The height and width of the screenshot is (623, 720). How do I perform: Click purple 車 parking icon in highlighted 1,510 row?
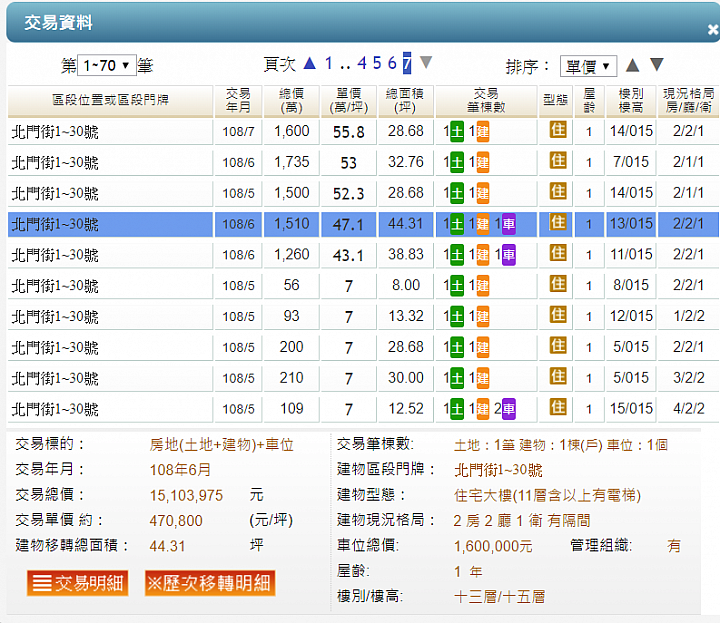[509, 224]
